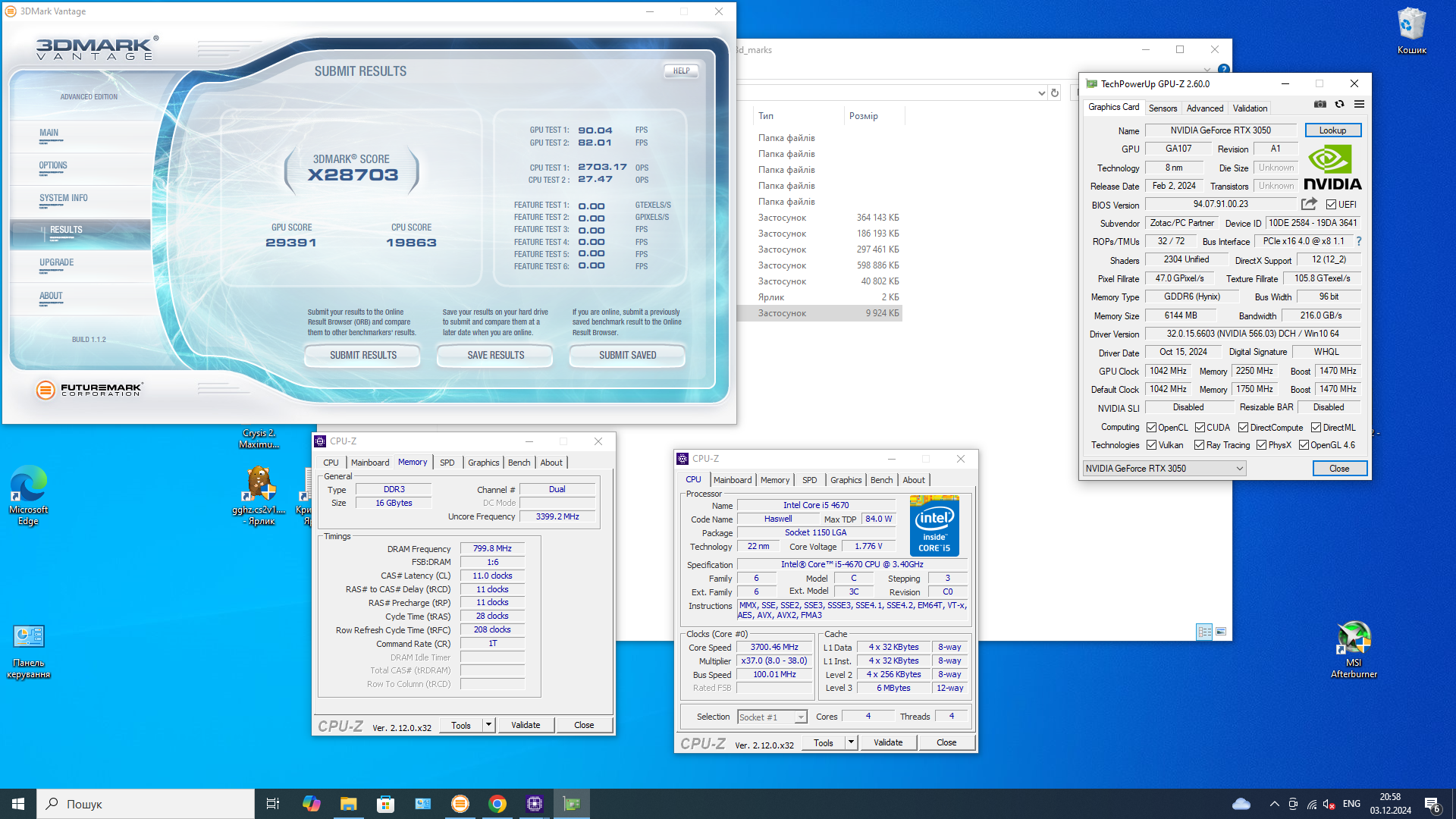The image size is (1456, 819).
Task: Toggle the OpenCL checkbox
Action: pyautogui.click(x=1151, y=428)
